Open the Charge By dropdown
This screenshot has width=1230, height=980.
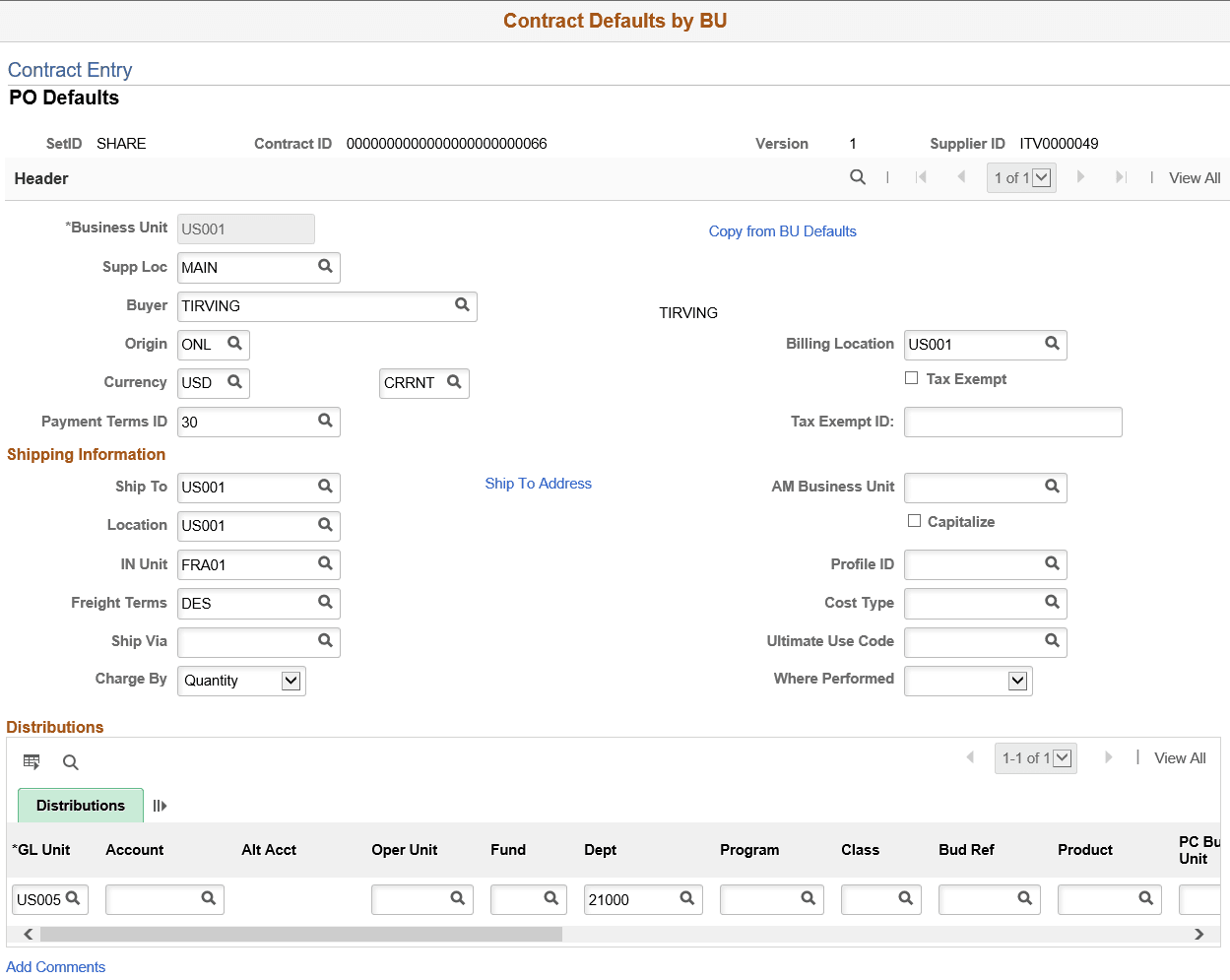point(291,680)
